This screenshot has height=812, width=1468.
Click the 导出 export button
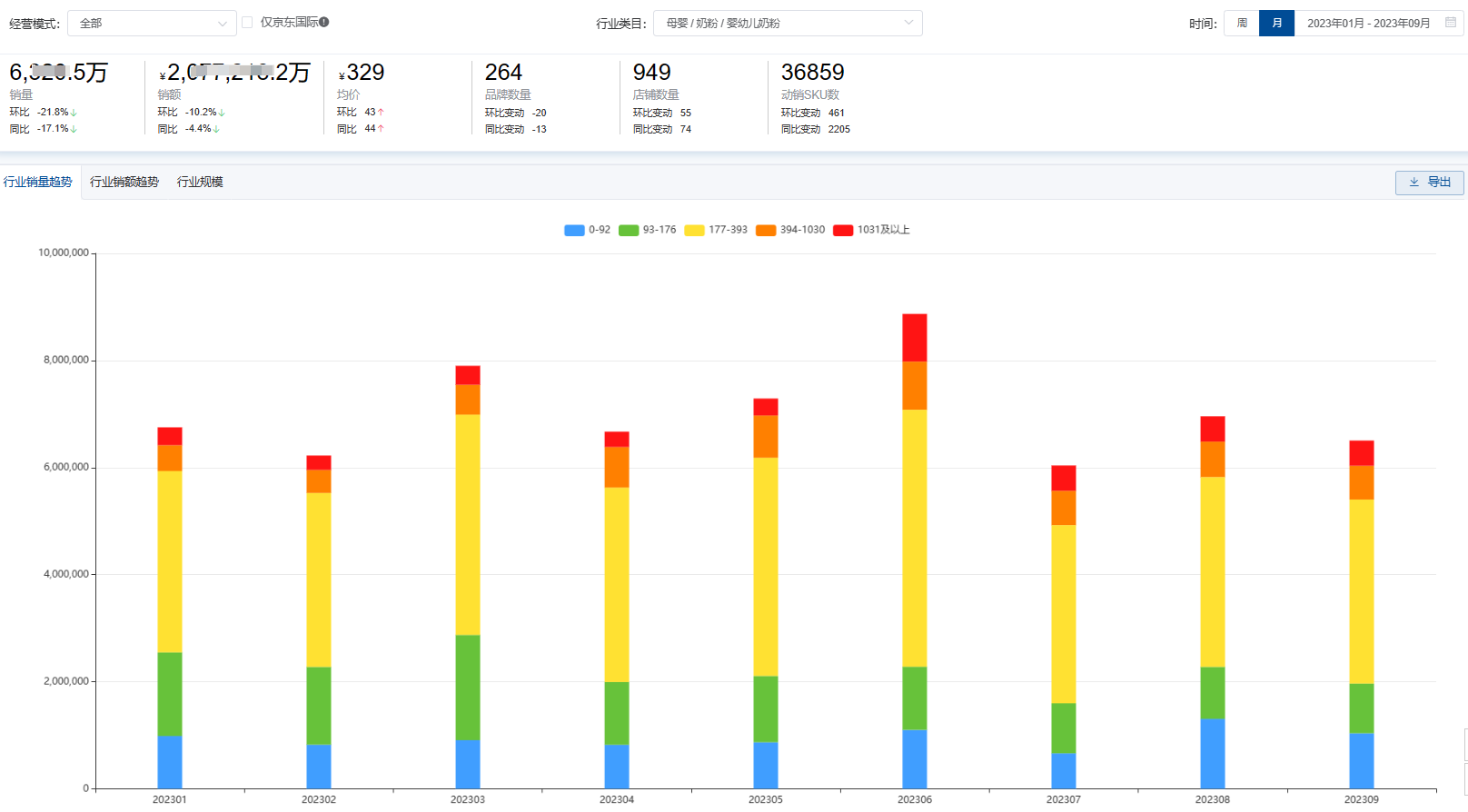1430,183
